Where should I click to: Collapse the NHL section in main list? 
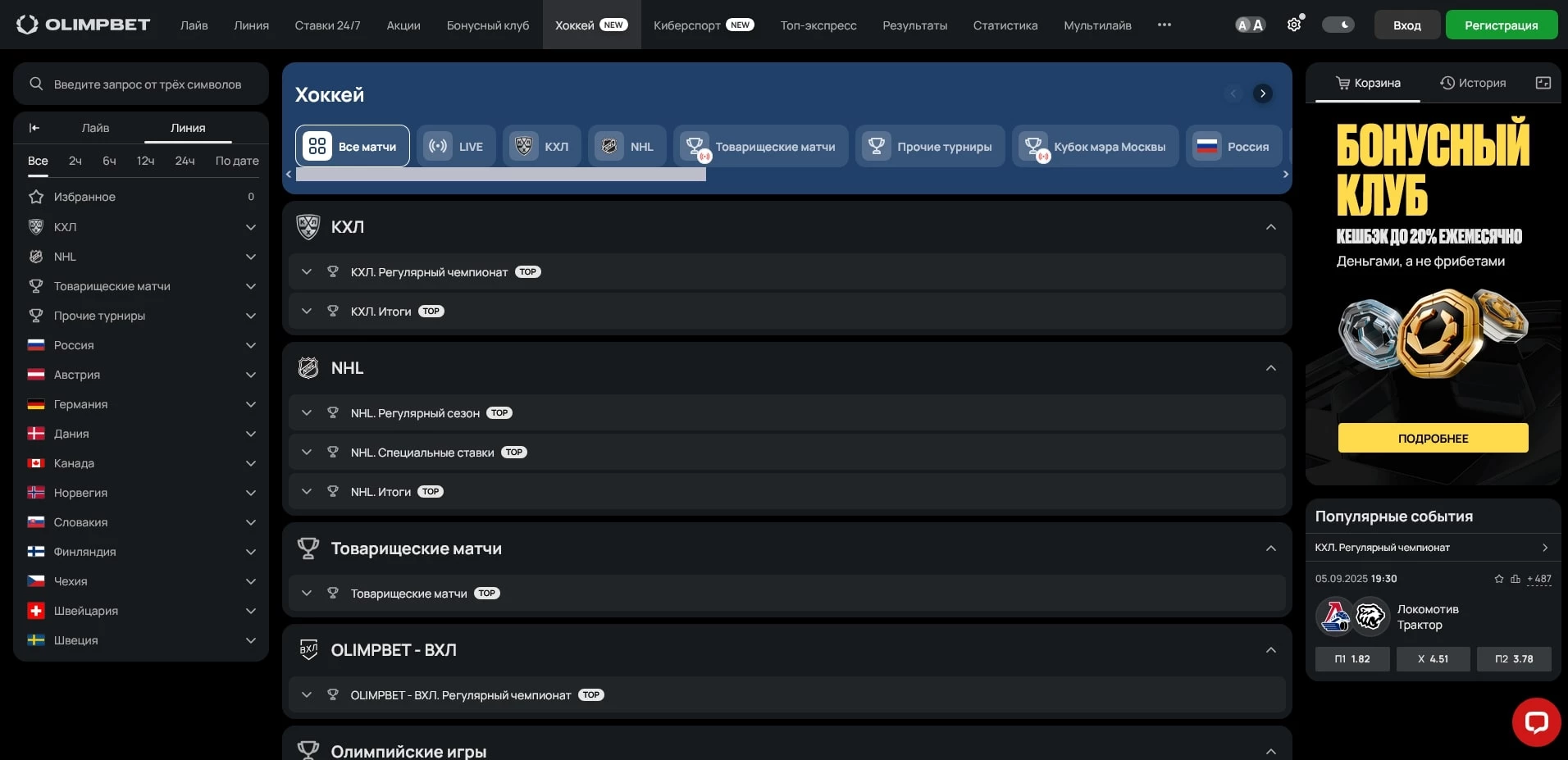pos(1270,368)
